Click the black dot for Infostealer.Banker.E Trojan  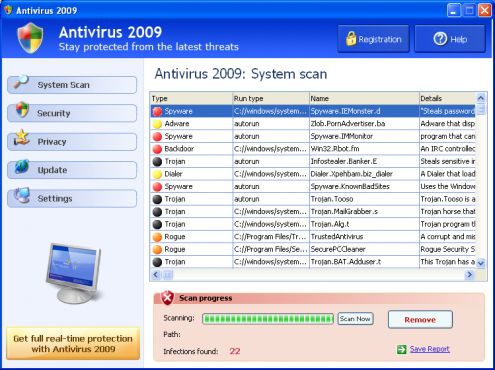pyautogui.click(x=157, y=162)
